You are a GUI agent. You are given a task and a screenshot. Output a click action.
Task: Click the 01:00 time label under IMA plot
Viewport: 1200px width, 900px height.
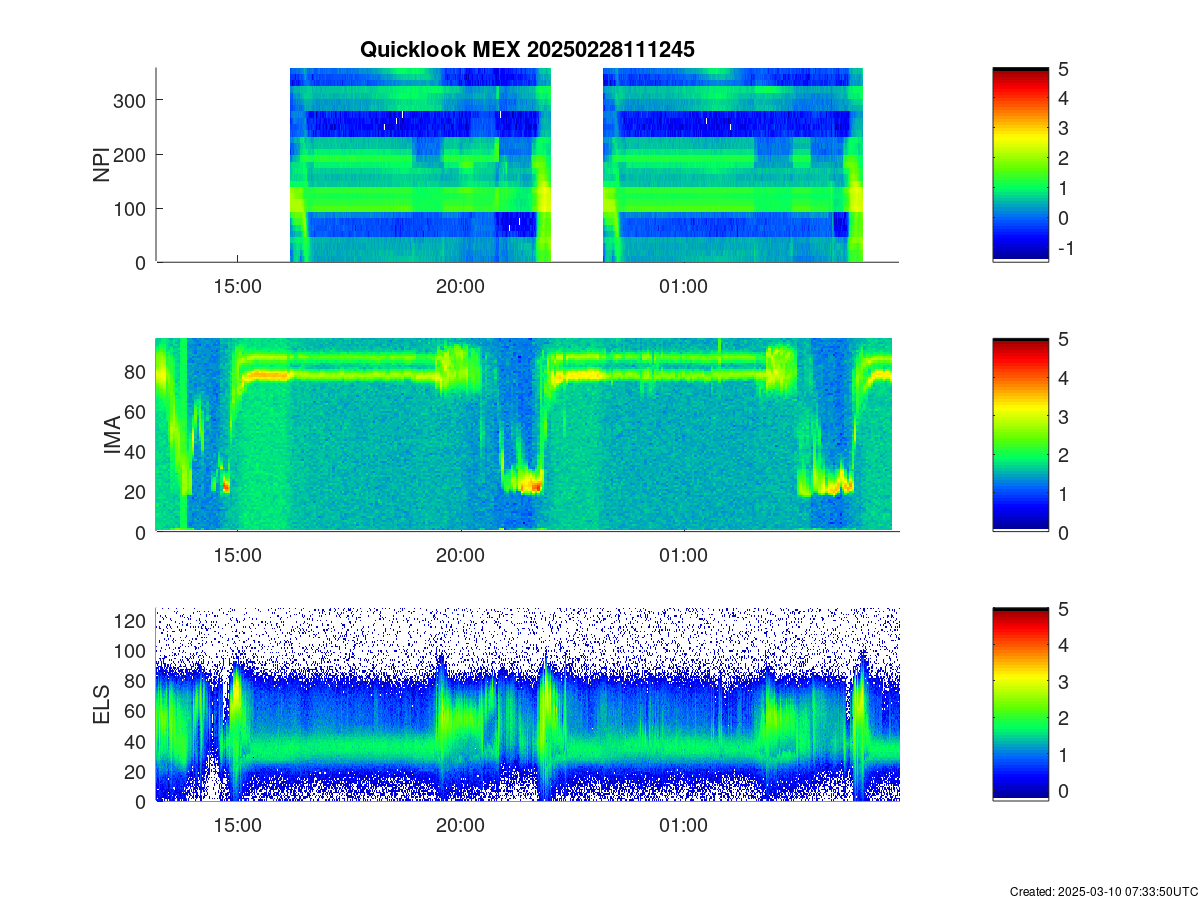(683, 556)
